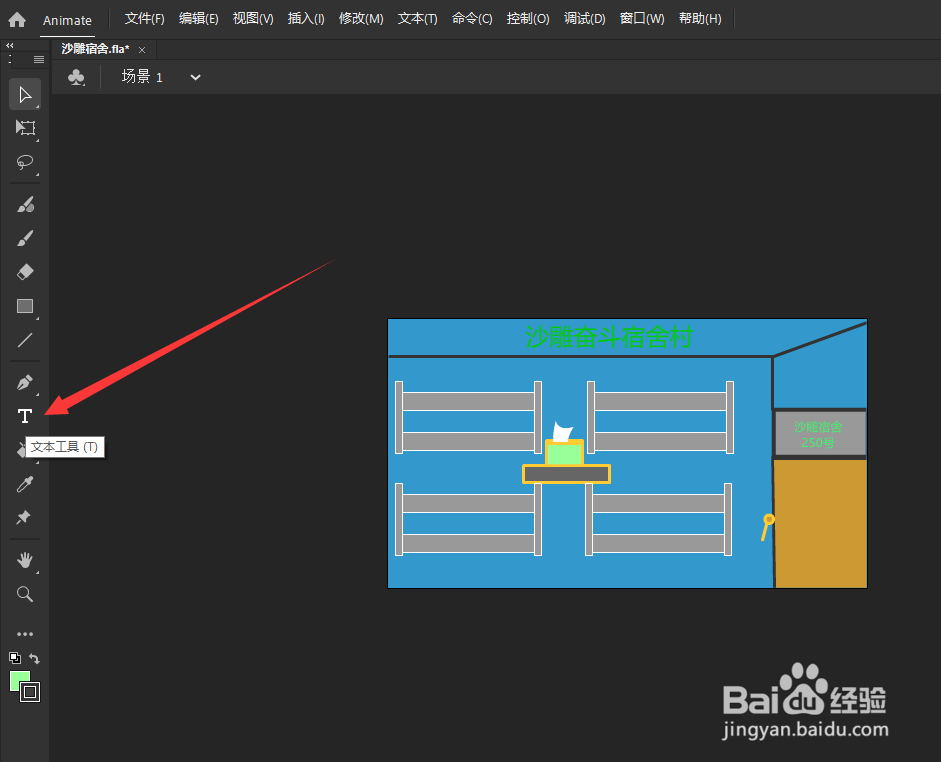Open the 控制(O) menu

click(528, 19)
